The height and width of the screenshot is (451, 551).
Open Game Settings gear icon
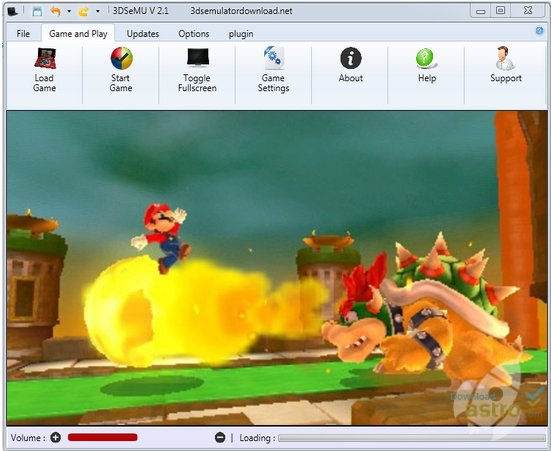(273, 58)
